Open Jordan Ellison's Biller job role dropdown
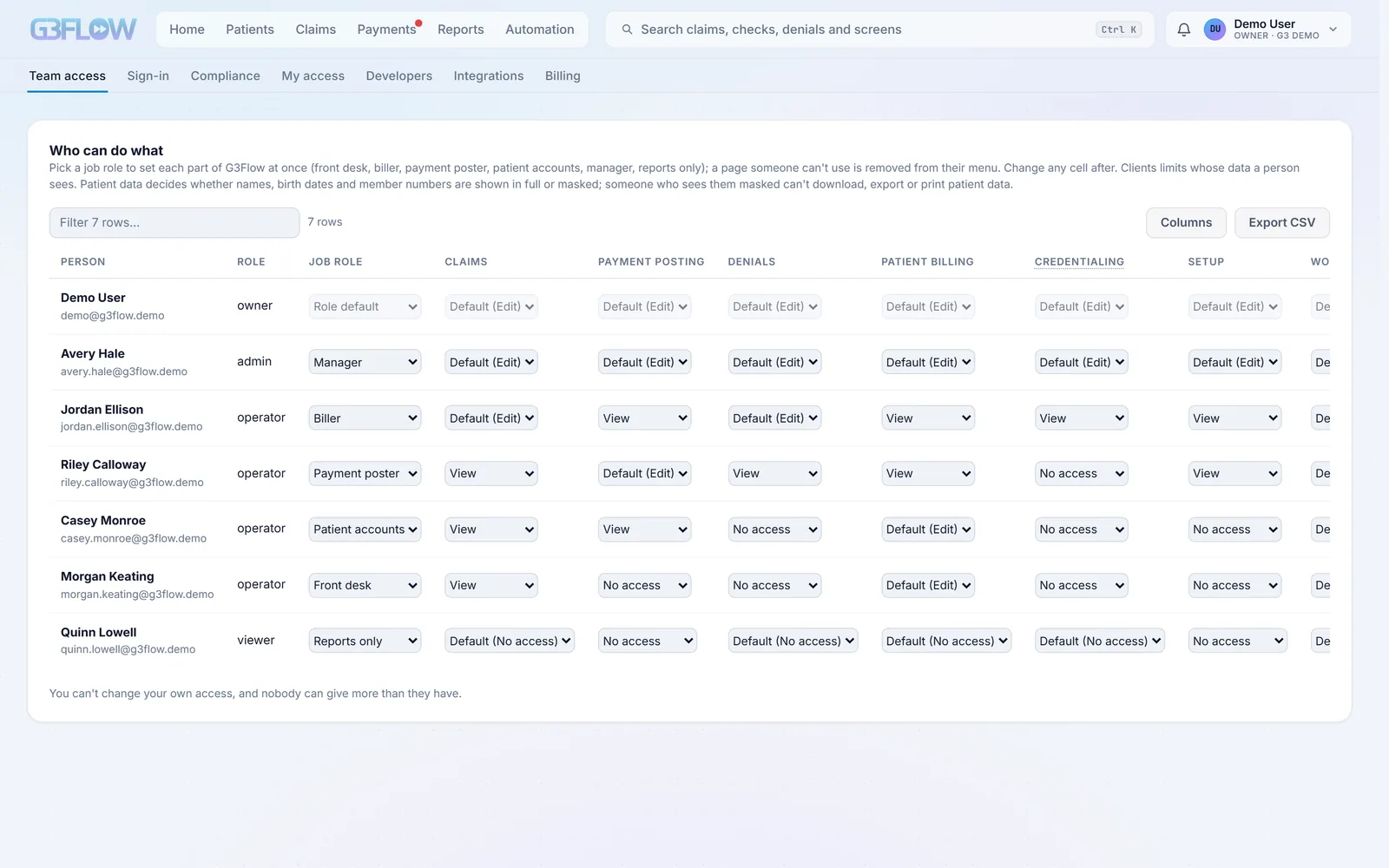Viewport: 1389px width, 868px height. point(365,418)
